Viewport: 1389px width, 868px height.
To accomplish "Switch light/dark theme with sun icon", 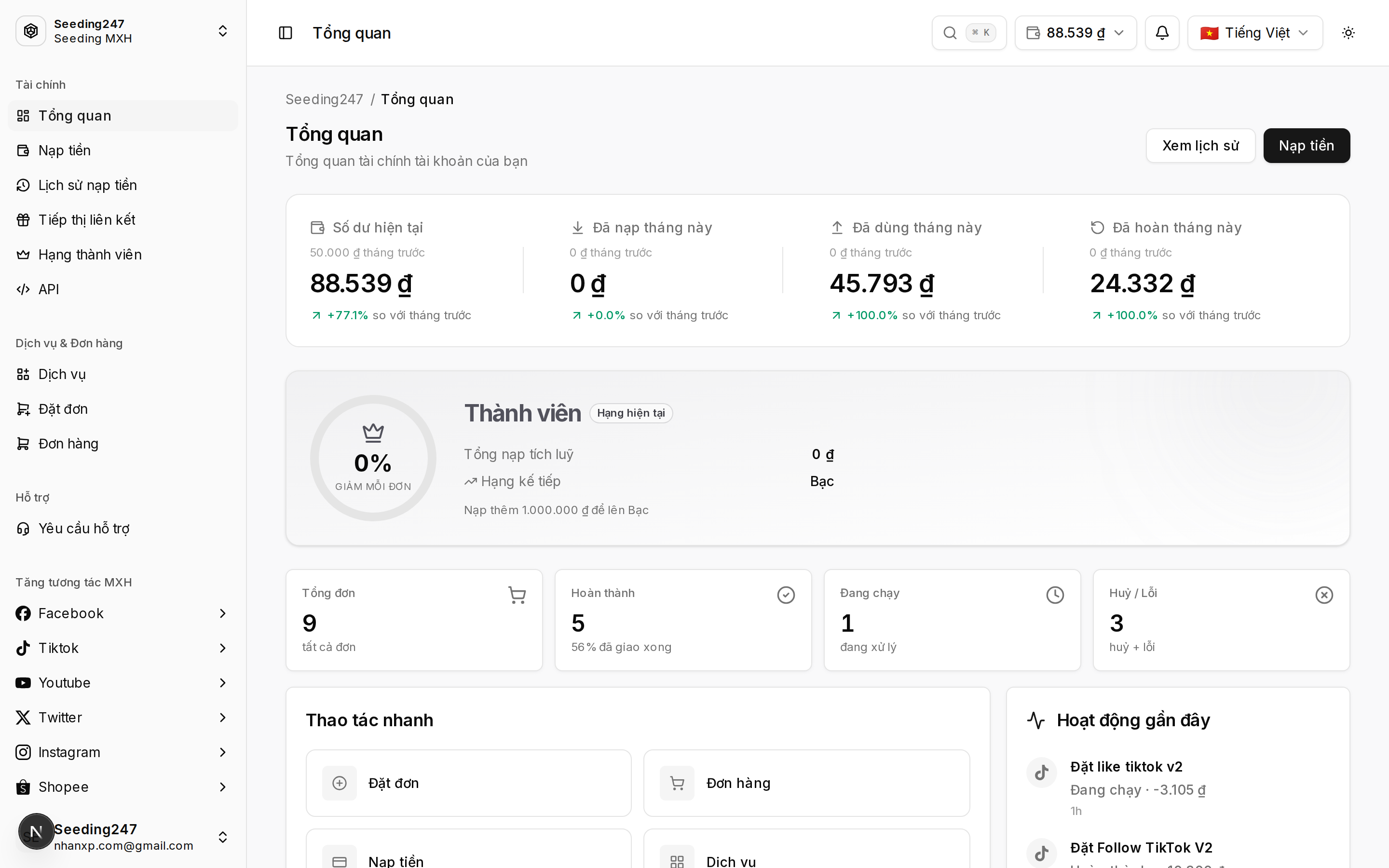I will click(1348, 33).
